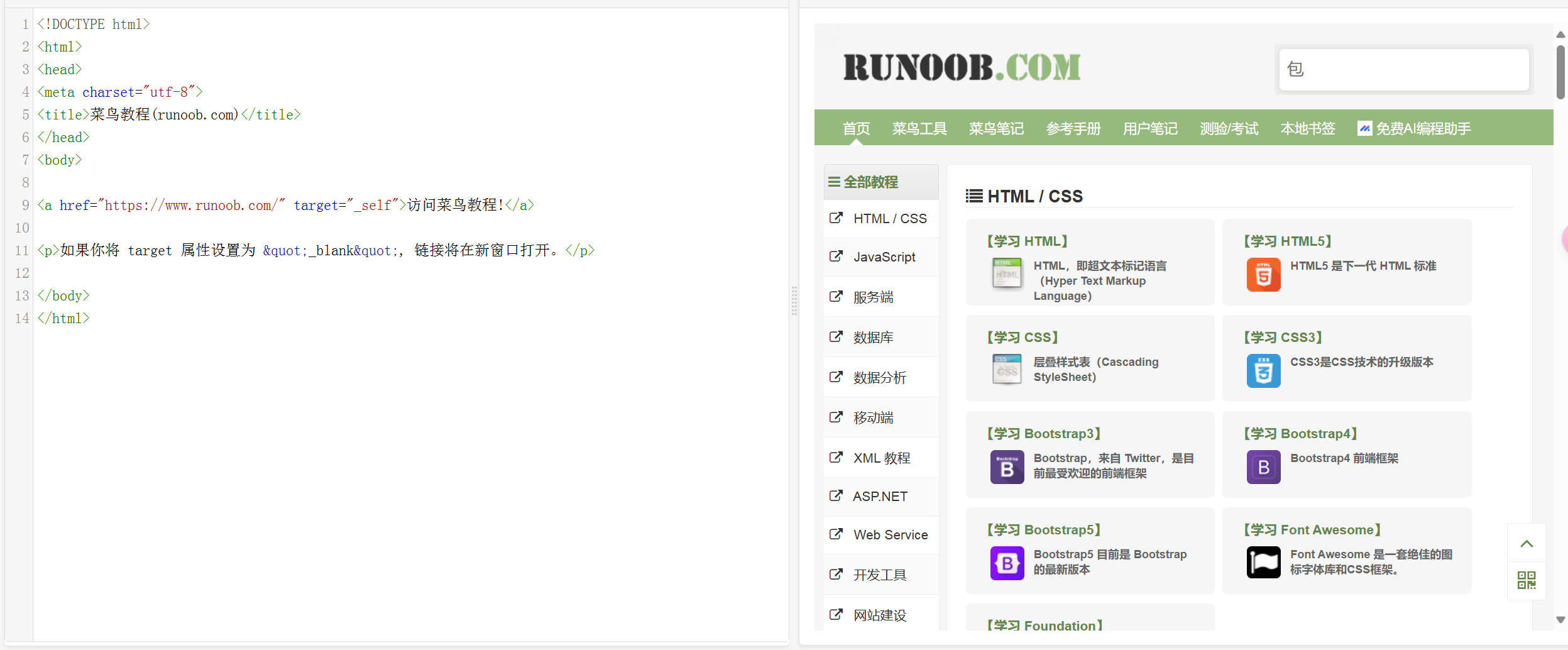1568x650 pixels.
Task: Open the 【学习 Foundation】 link
Action: [x=1044, y=625]
